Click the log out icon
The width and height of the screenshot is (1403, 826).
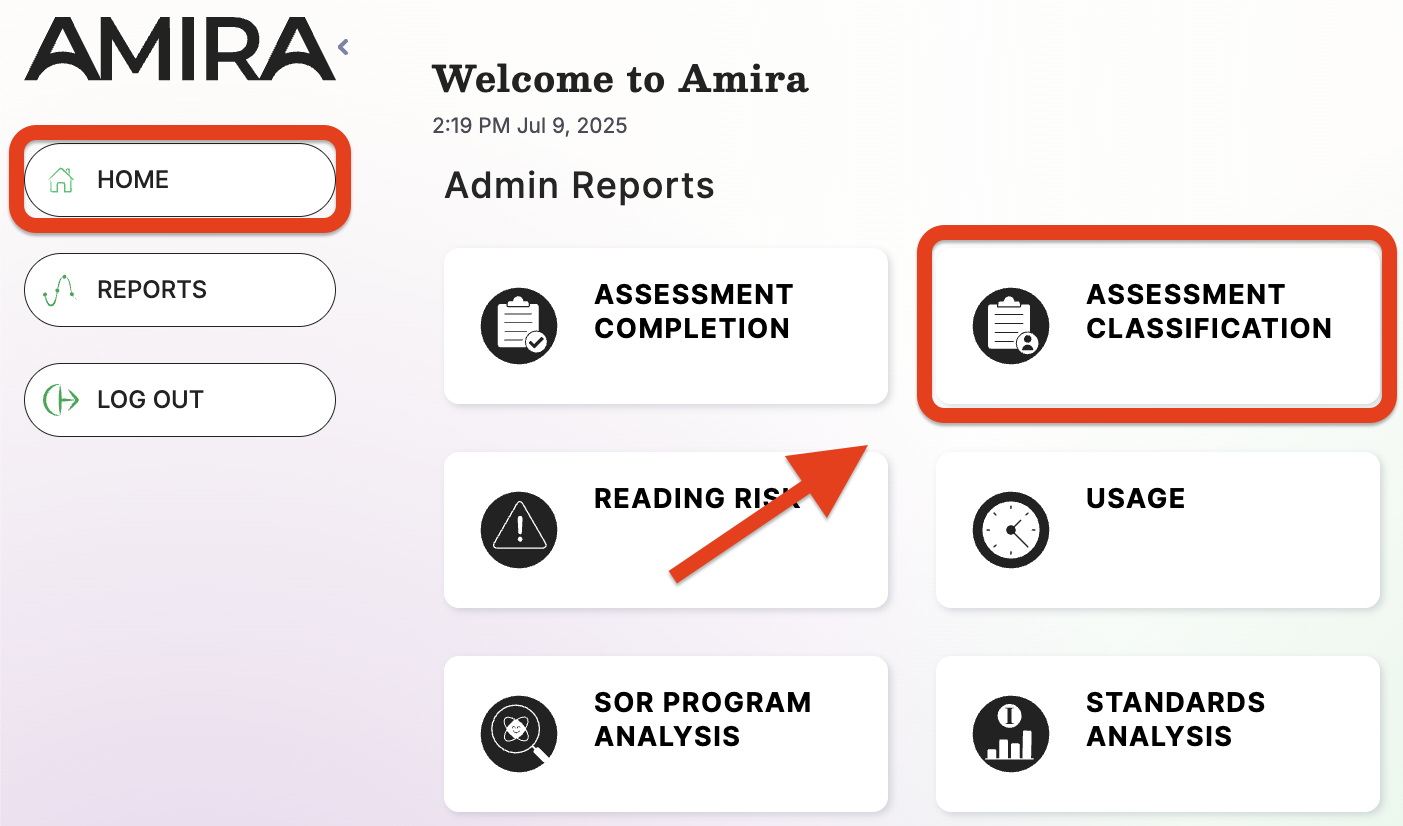pos(61,399)
